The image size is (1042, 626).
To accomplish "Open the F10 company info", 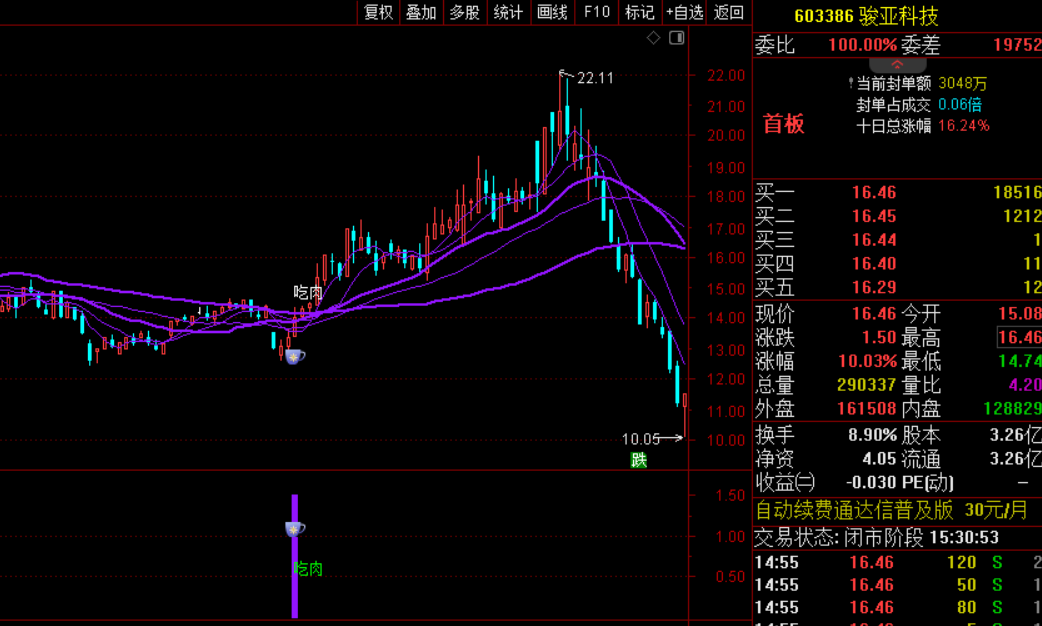I will pyautogui.click(x=596, y=13).
